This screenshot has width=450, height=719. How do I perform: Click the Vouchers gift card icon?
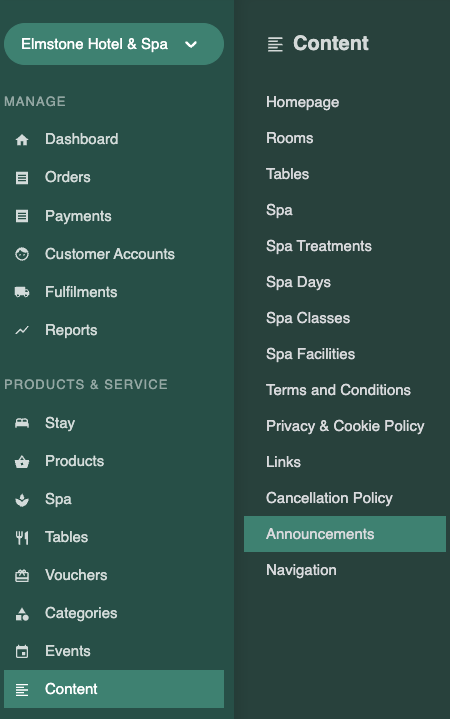(x=22, y=575)
